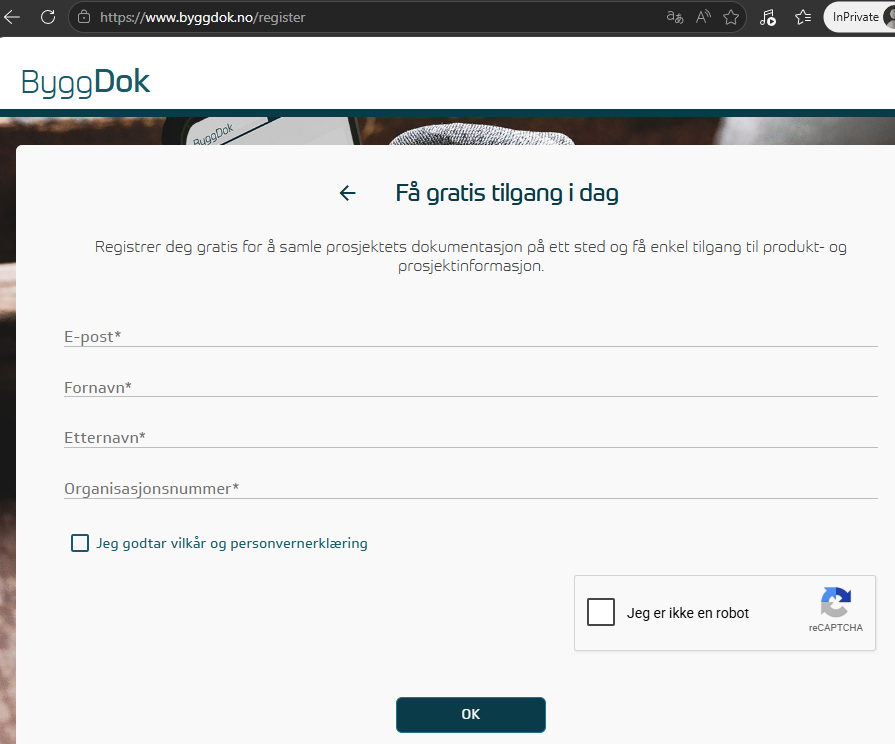
Task: Check the Jeg er ikke en robot box
Action: 601,612
